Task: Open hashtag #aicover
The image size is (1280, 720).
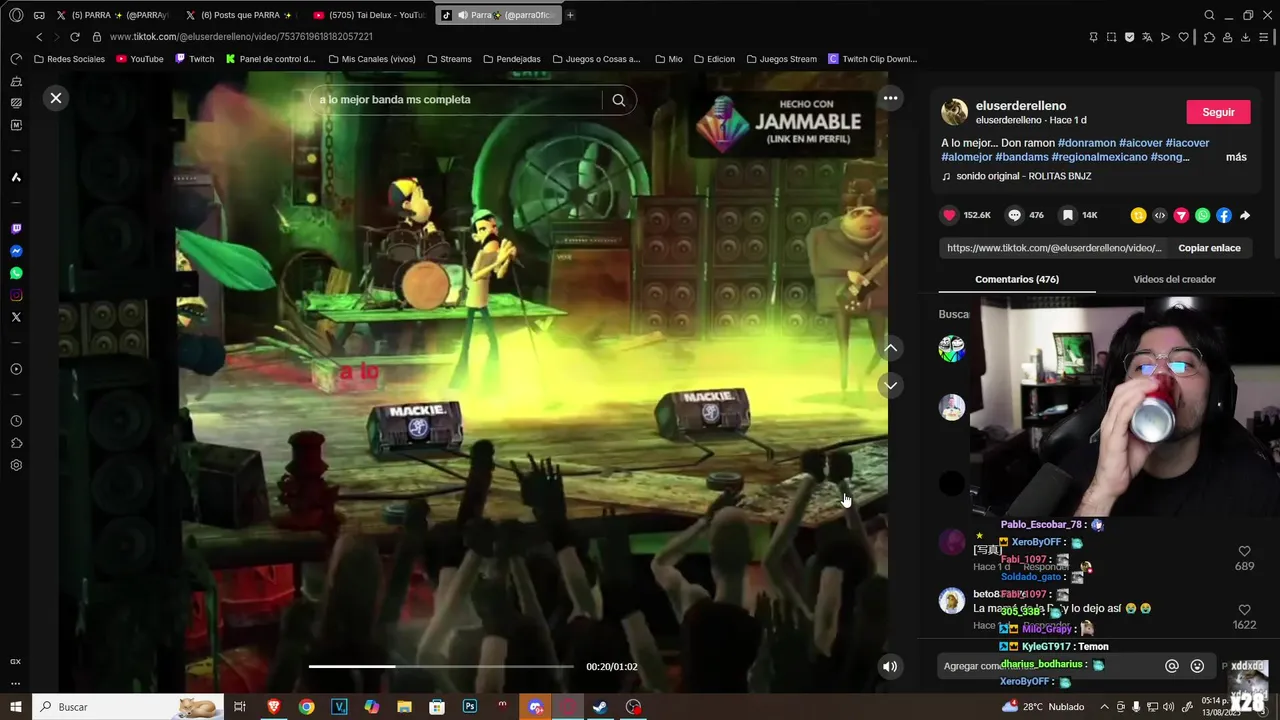Action: (1140, 143)
